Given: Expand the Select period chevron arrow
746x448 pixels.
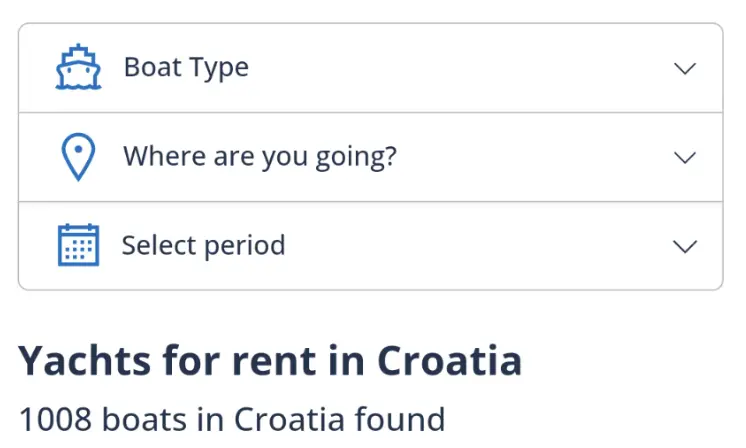Looking at the screenshot, I should tap(684, 246).
